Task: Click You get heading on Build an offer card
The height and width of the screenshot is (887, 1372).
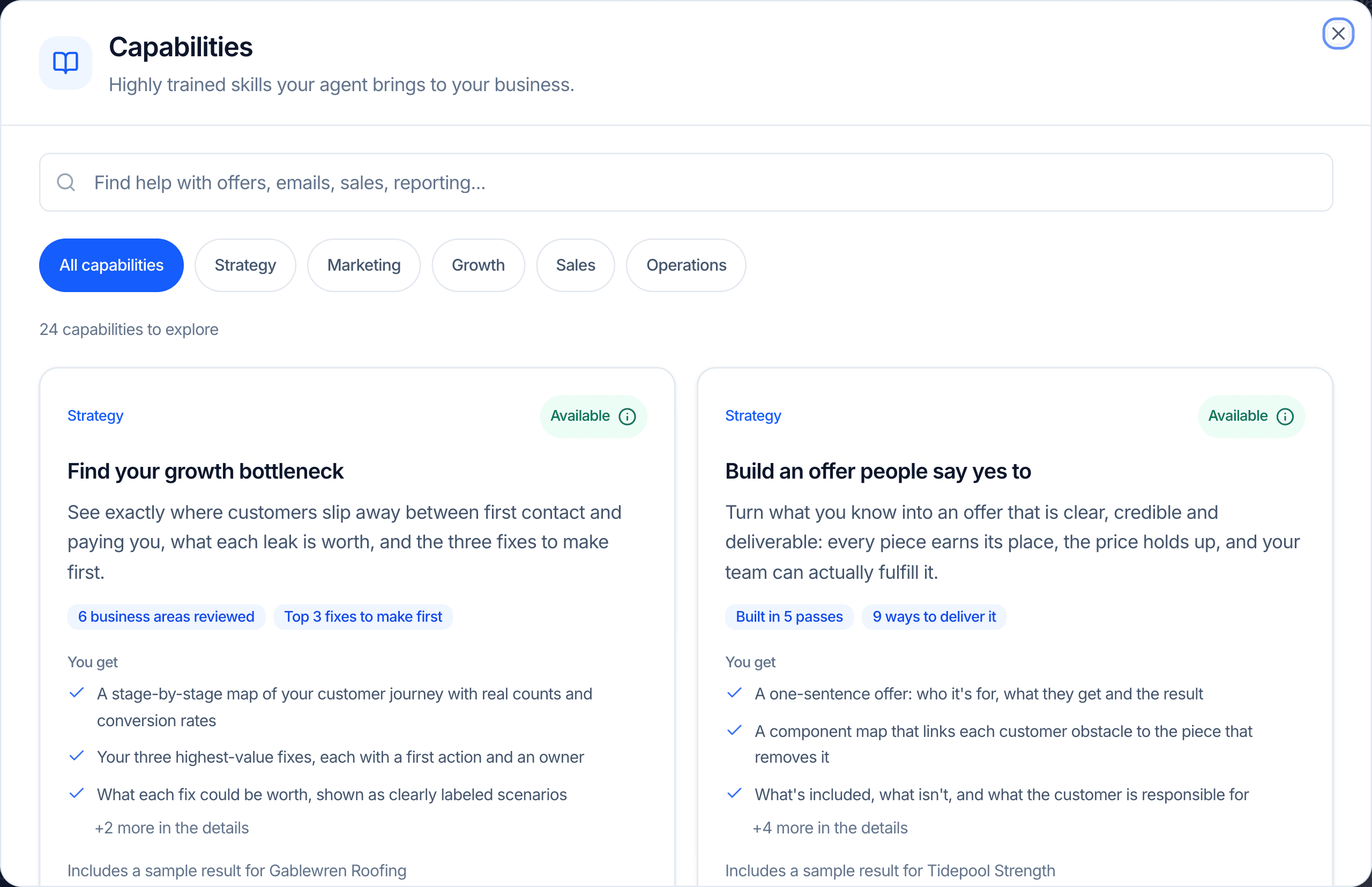Action: (750, 662)
